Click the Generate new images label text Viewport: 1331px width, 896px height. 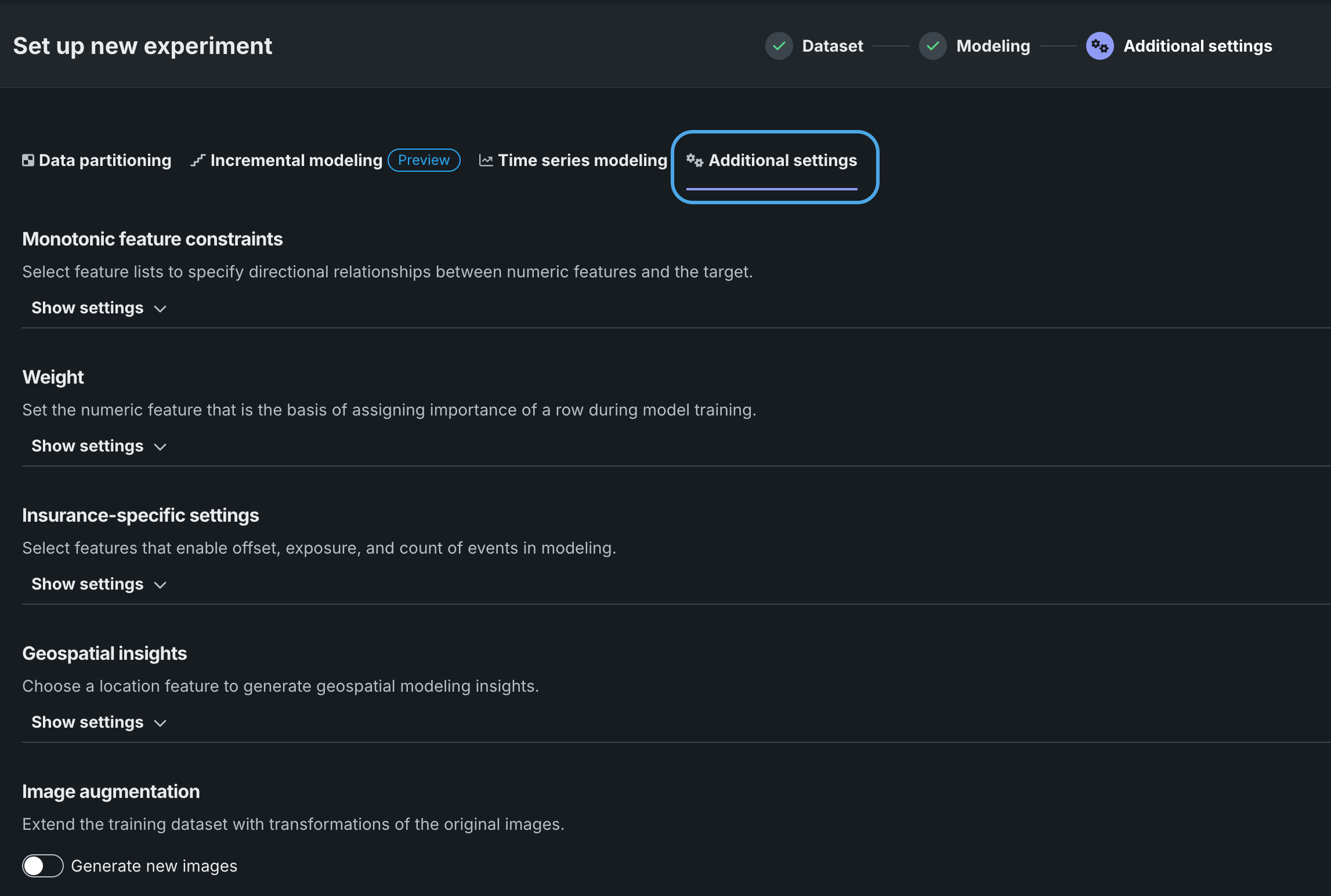tap(154, 866)
